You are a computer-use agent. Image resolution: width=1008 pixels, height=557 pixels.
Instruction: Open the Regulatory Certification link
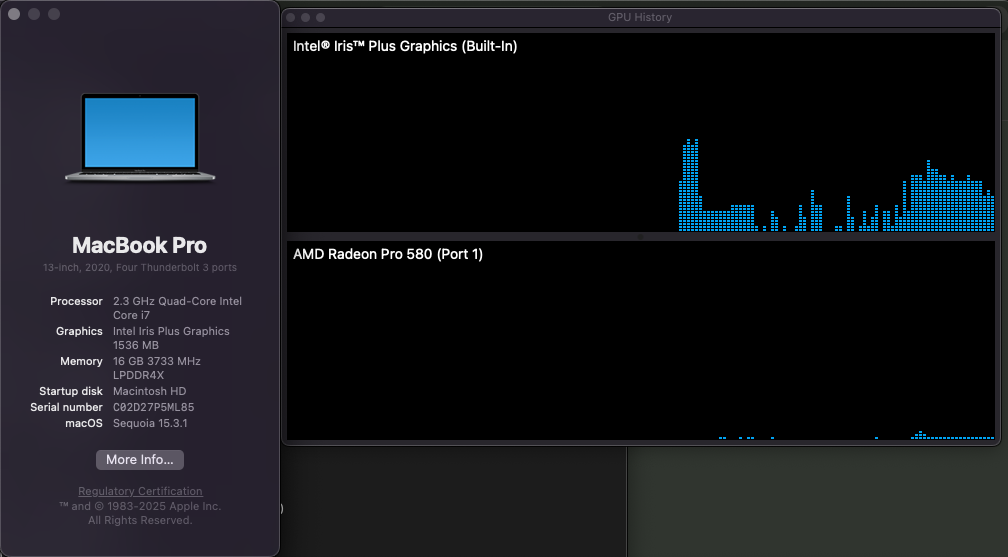[140, 491]
